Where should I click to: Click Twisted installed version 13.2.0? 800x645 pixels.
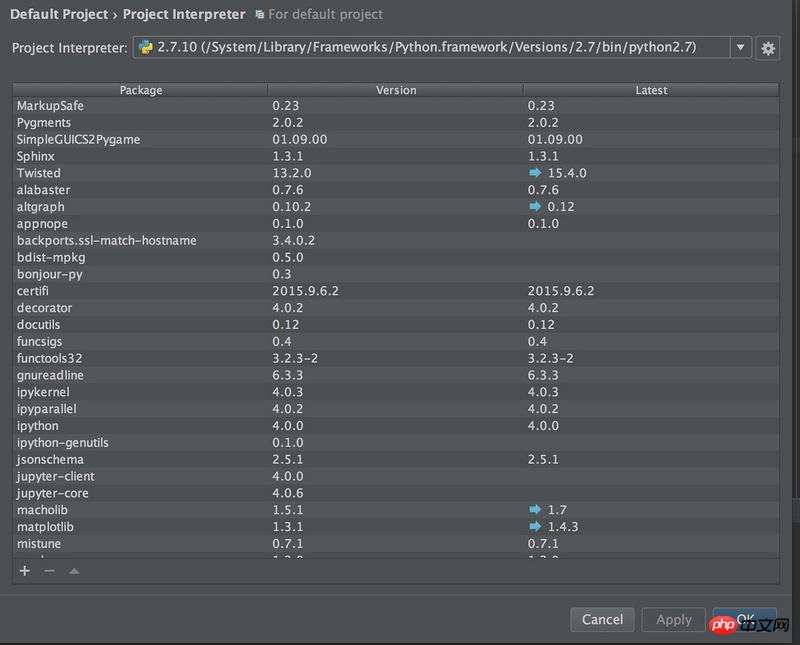tap(292, 173)
